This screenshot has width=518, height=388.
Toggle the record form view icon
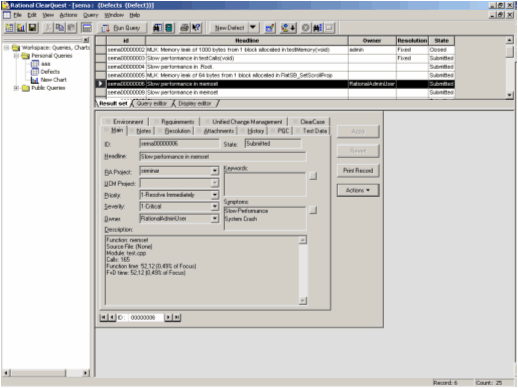point(87,28)
